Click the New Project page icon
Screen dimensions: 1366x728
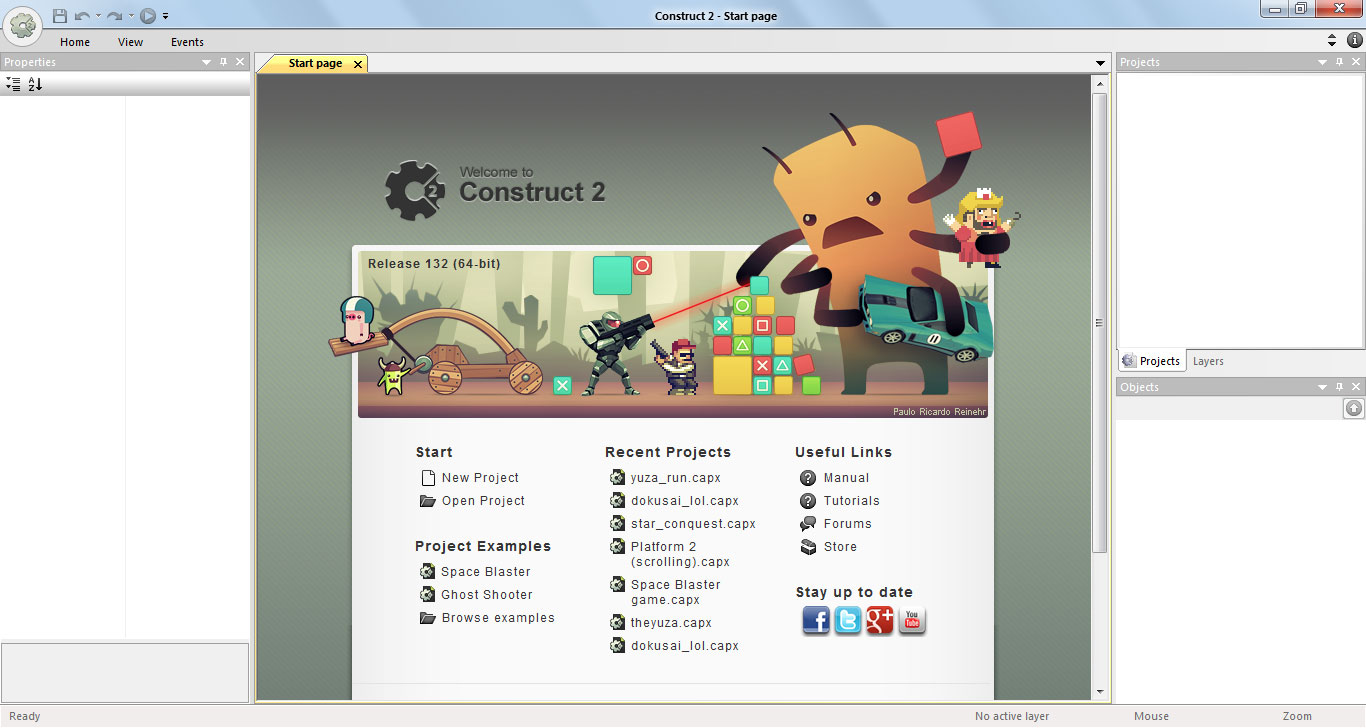tap(428, 478)
